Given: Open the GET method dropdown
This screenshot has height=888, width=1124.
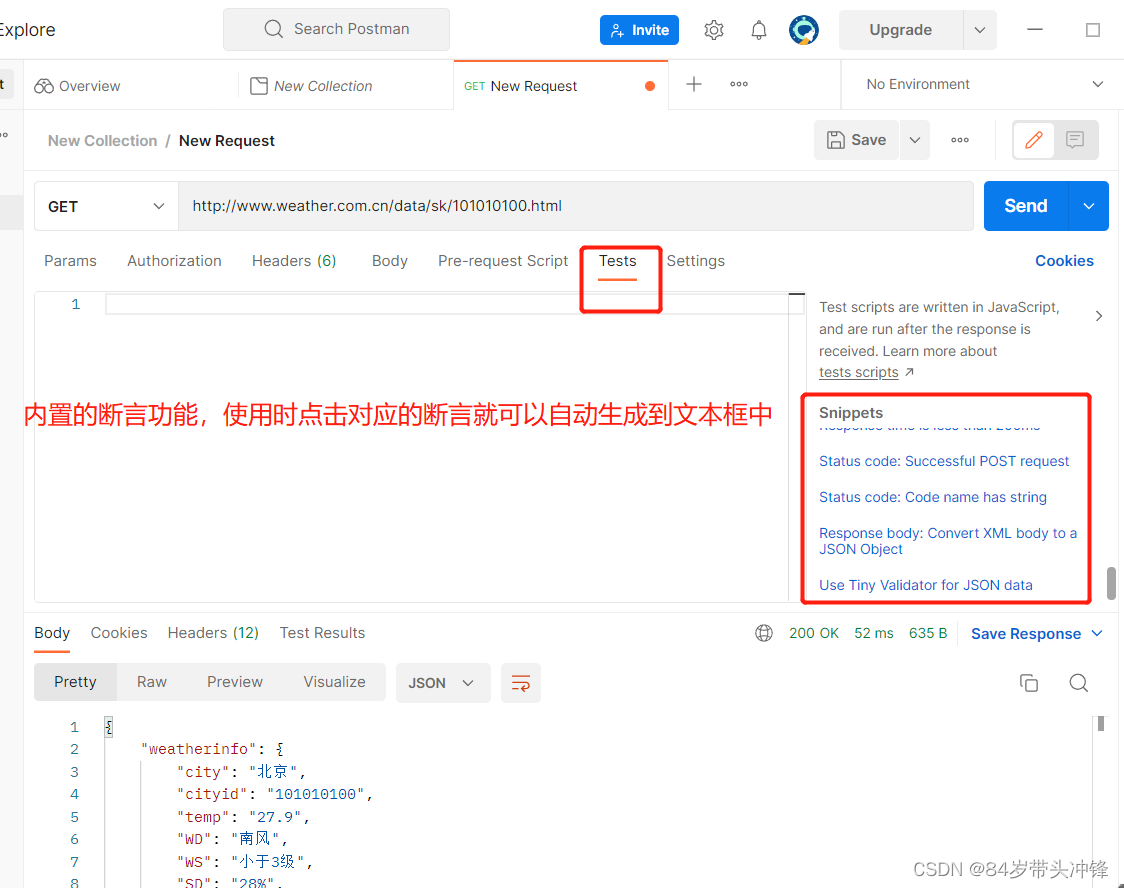Looking at the screenshot, I should point(105,206).
